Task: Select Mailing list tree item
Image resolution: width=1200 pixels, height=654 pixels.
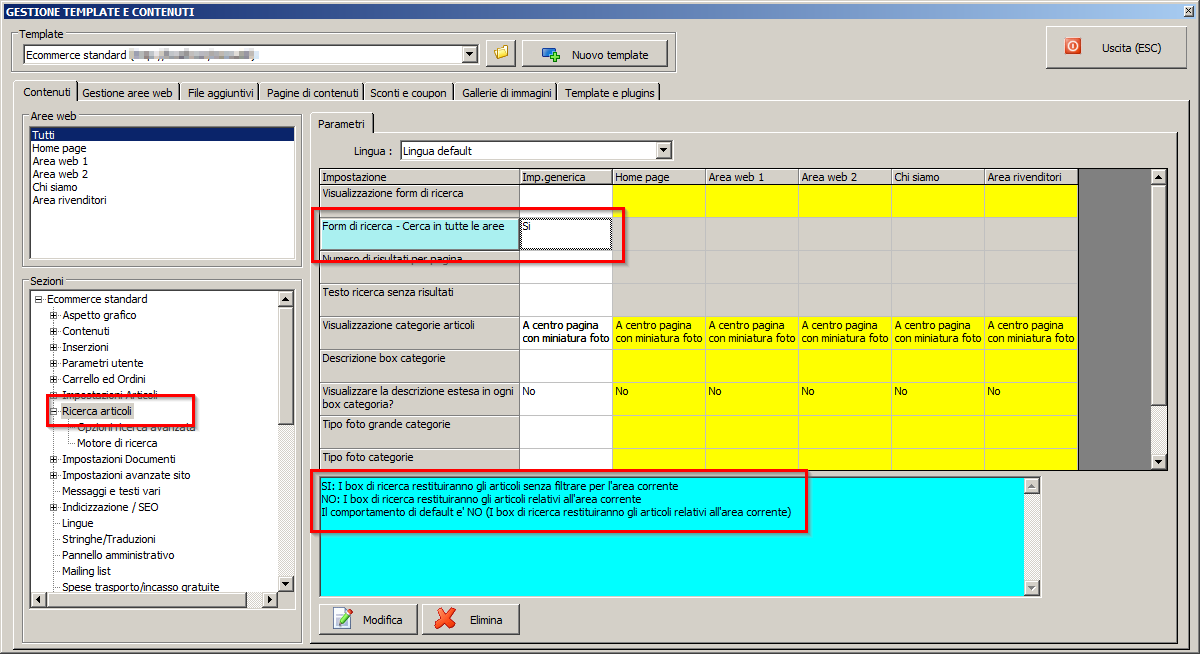Action: (86, 571)
